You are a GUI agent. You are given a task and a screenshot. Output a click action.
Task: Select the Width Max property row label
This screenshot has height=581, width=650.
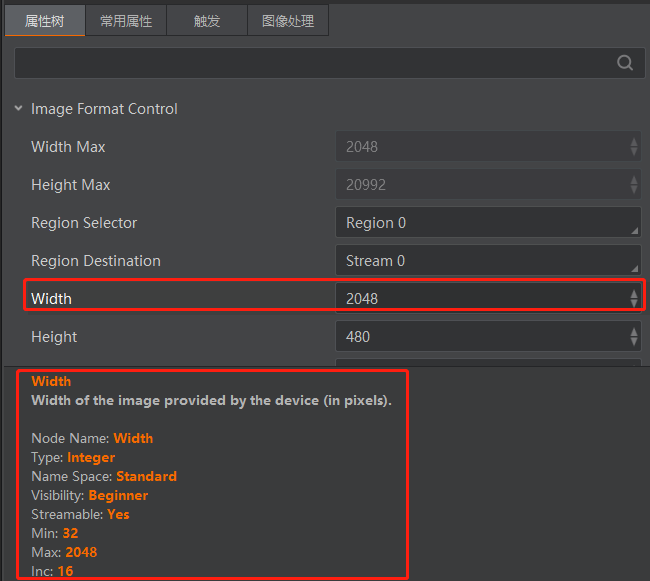pos(68,147)
